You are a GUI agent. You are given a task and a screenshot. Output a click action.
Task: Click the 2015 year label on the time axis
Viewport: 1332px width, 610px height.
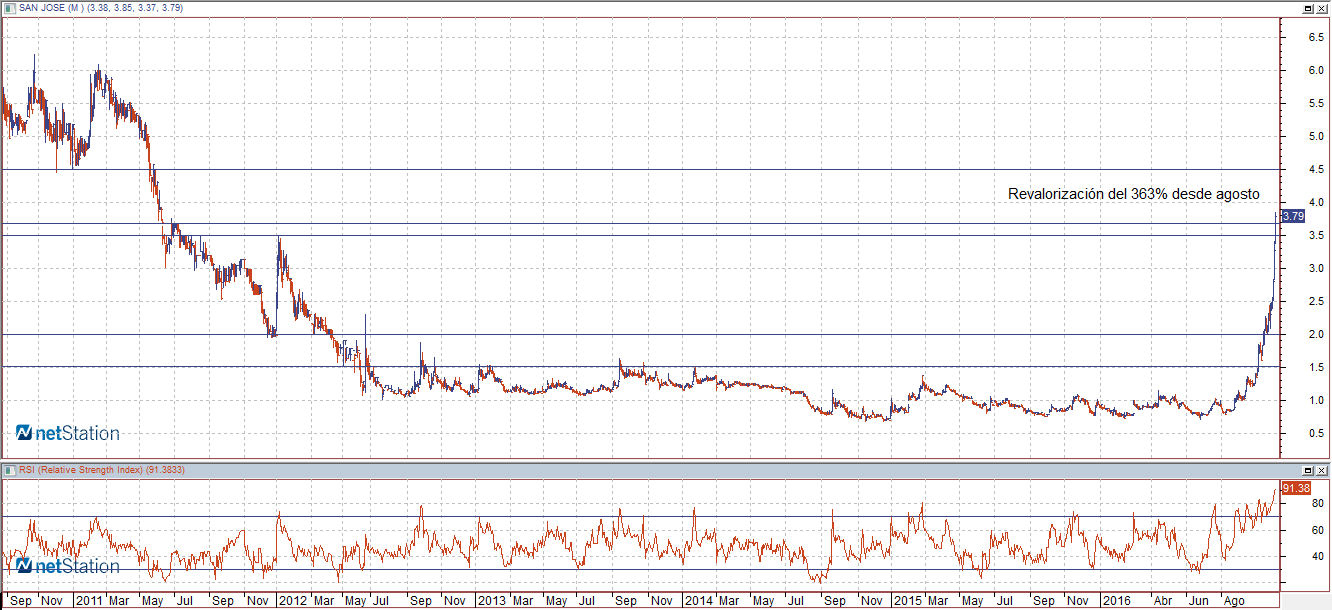click(907, 601)
